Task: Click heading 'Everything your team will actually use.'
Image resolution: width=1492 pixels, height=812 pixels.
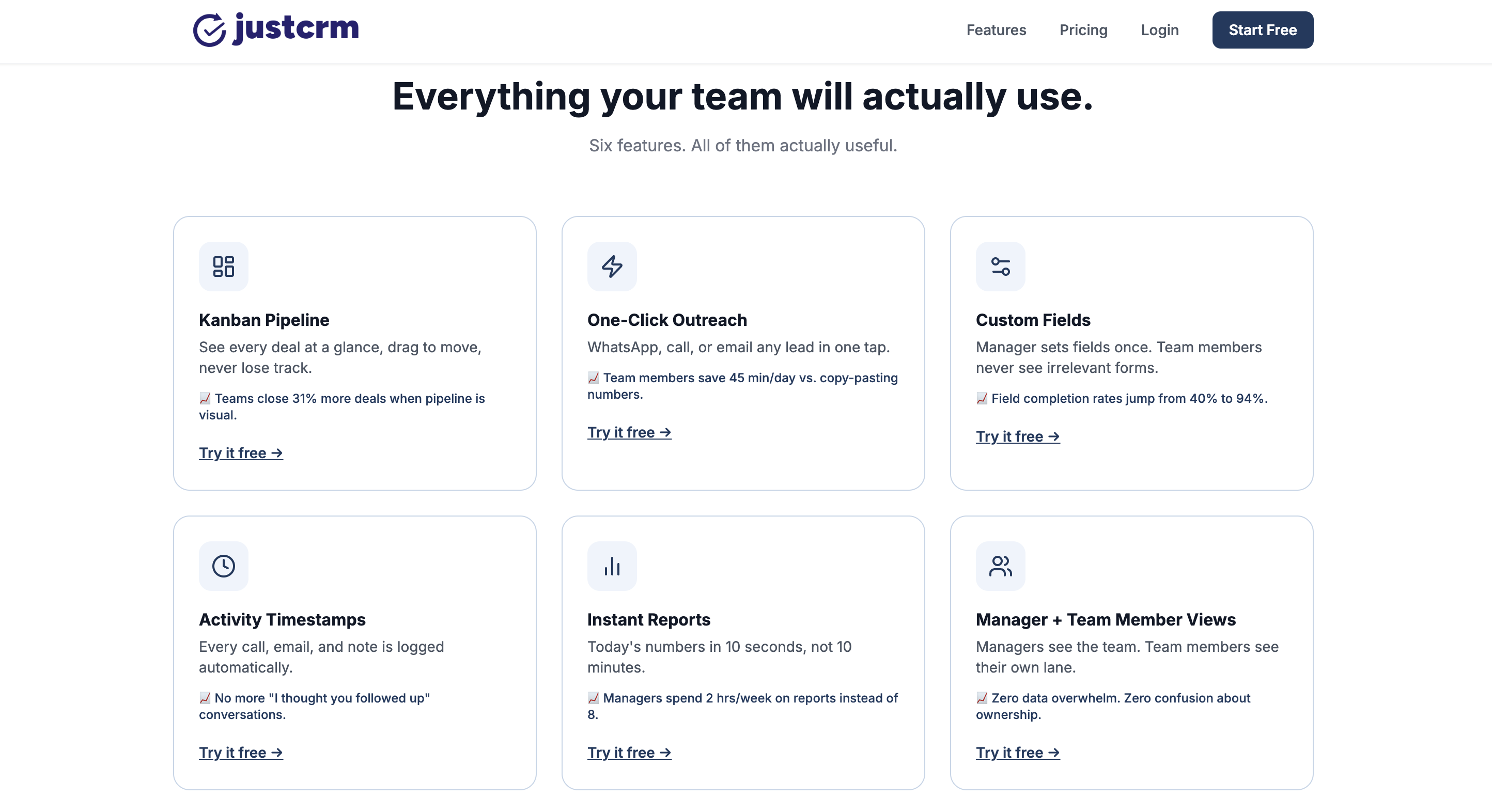Action: point(743,96)
